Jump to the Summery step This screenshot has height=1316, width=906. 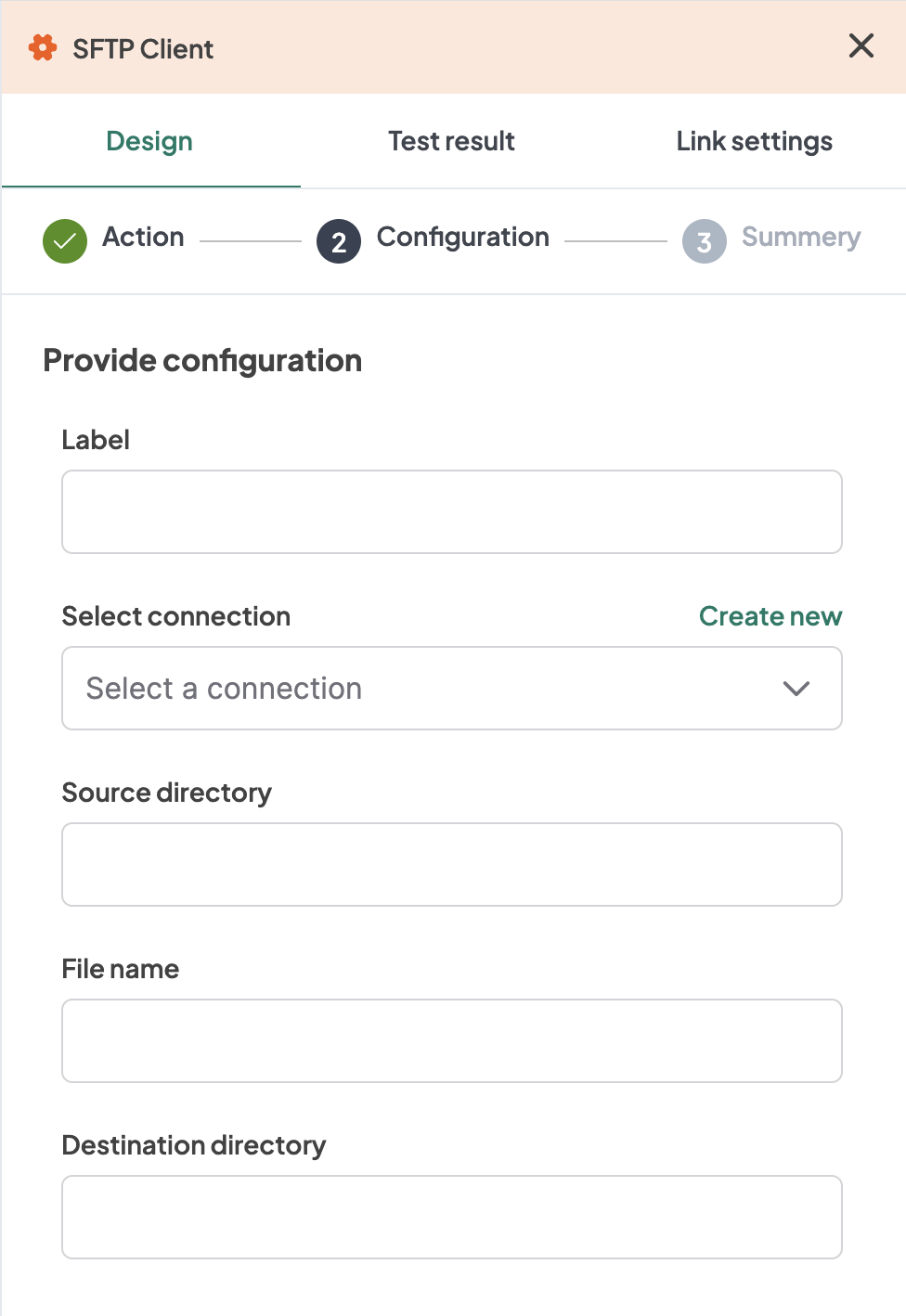[801, 238]
